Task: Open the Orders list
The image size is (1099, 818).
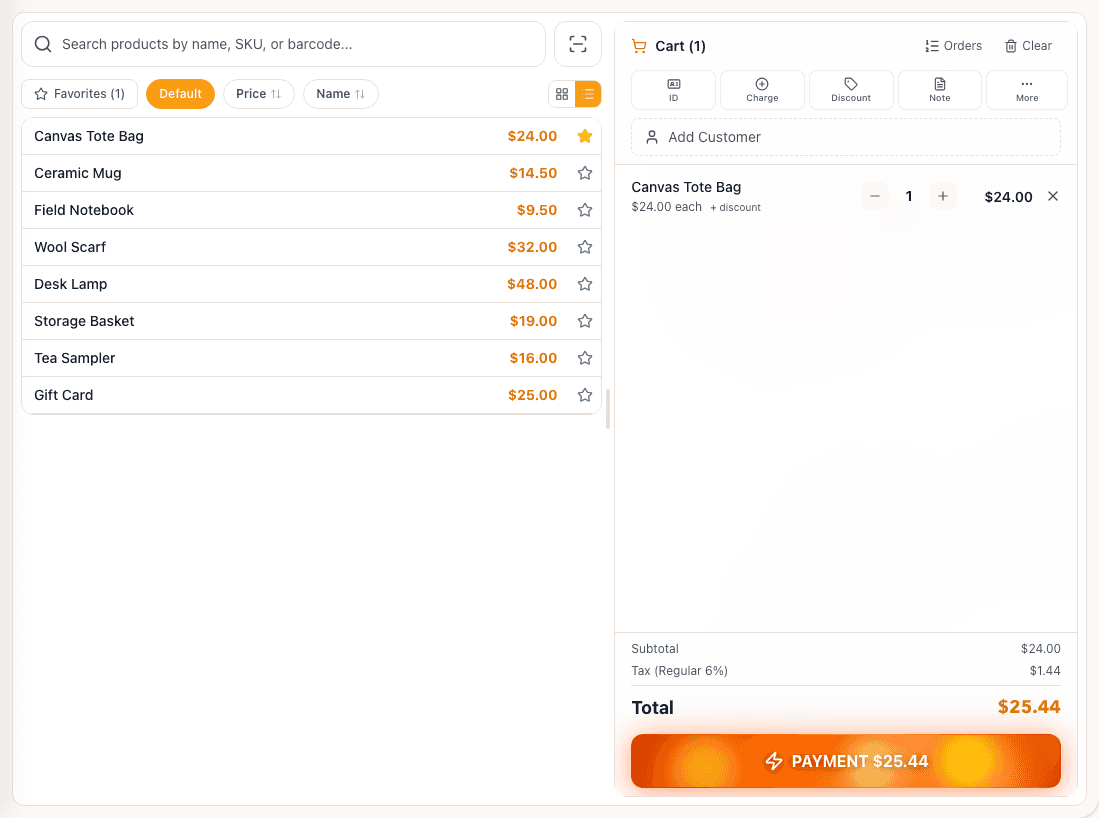Action: [953, 46]
